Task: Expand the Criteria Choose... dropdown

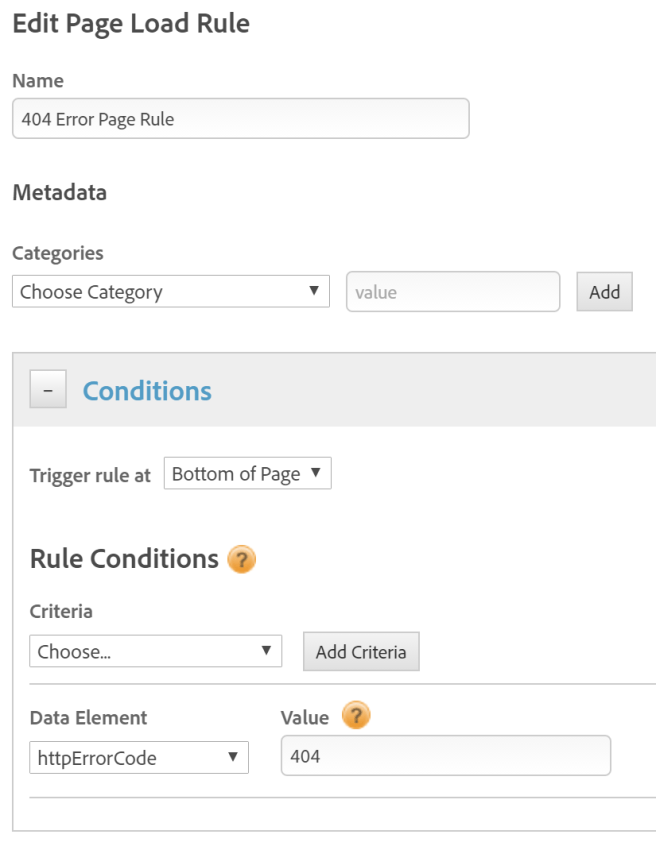Action: pos(156,651)
